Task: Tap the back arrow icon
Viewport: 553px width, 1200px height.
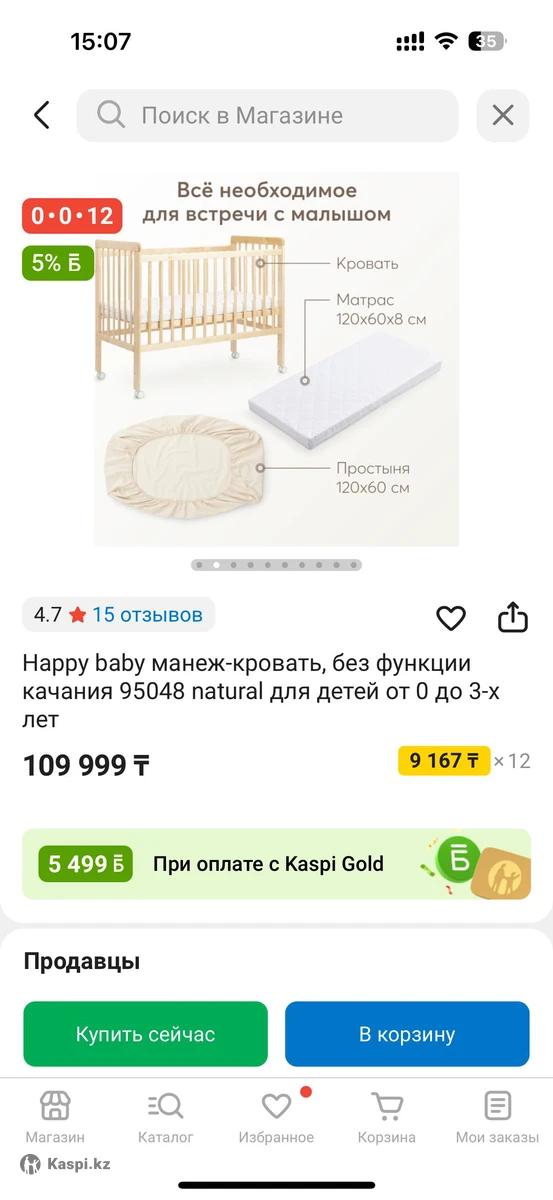Action: (41, 115)
